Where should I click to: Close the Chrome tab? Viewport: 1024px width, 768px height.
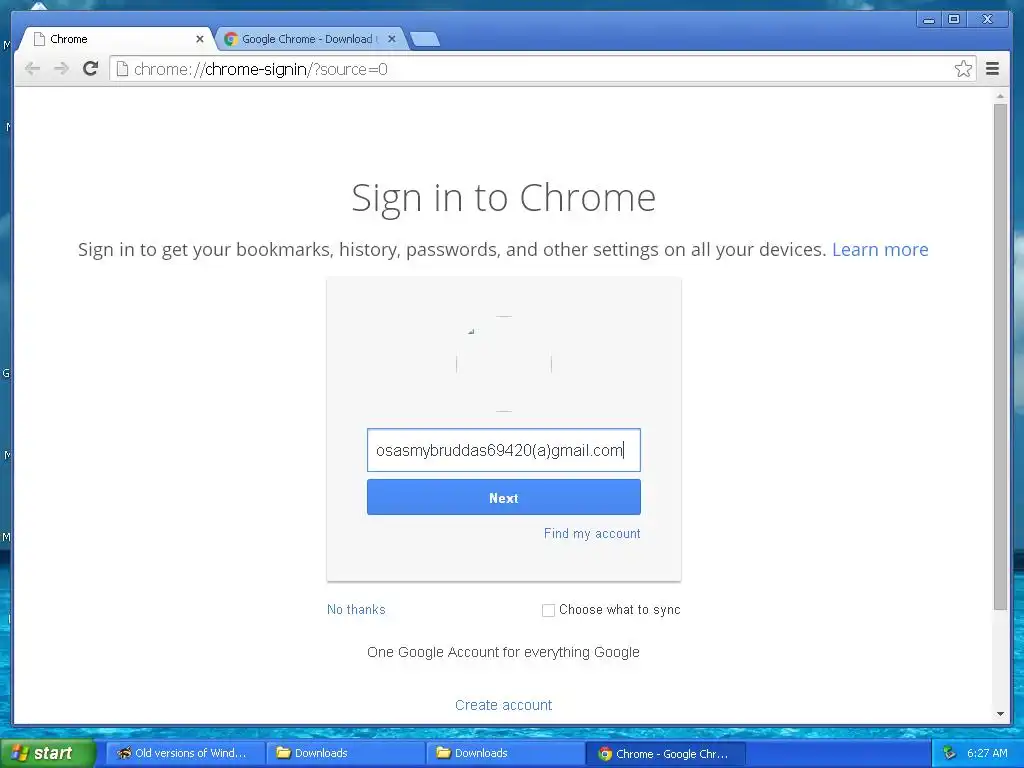[200, 39]
